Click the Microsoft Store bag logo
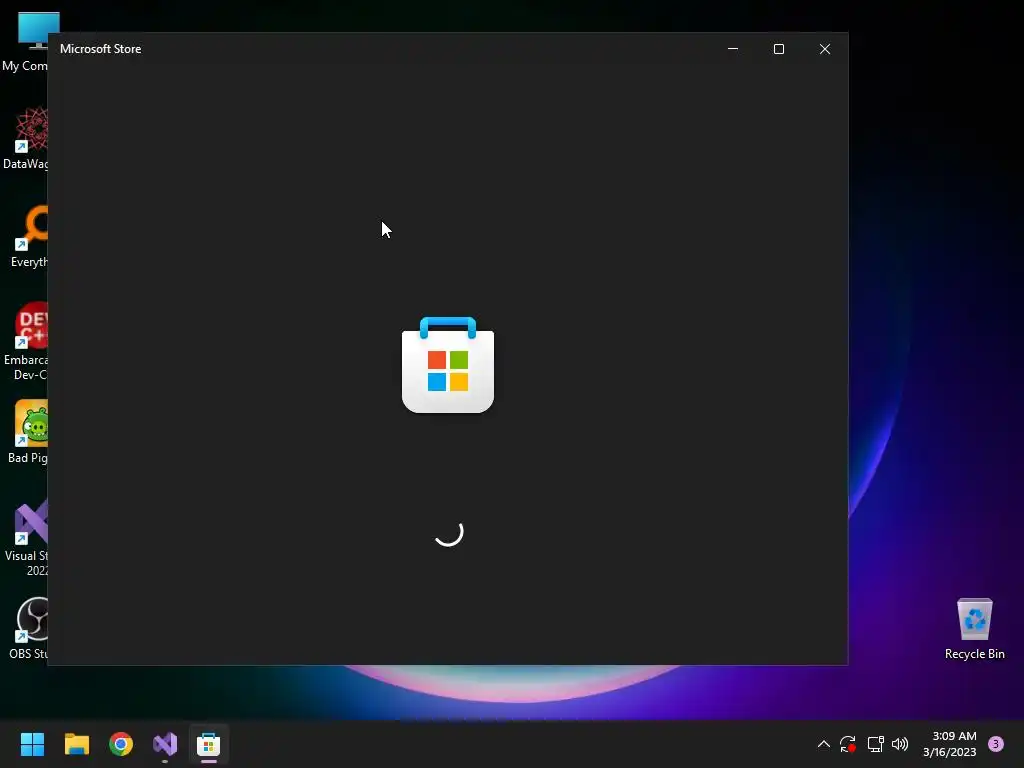The height and width of the screenshot is (768, 1024). click(x=448, y=364)
